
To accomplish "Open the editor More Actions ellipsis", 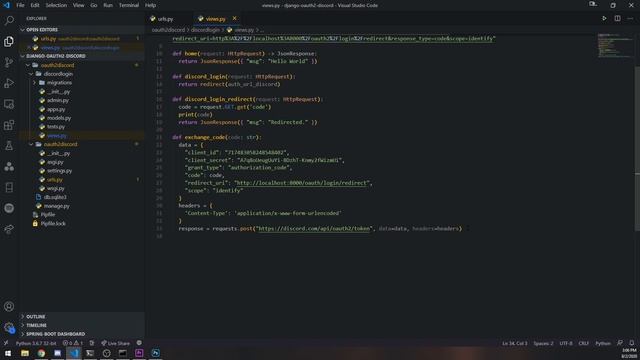I will point(631,18).
